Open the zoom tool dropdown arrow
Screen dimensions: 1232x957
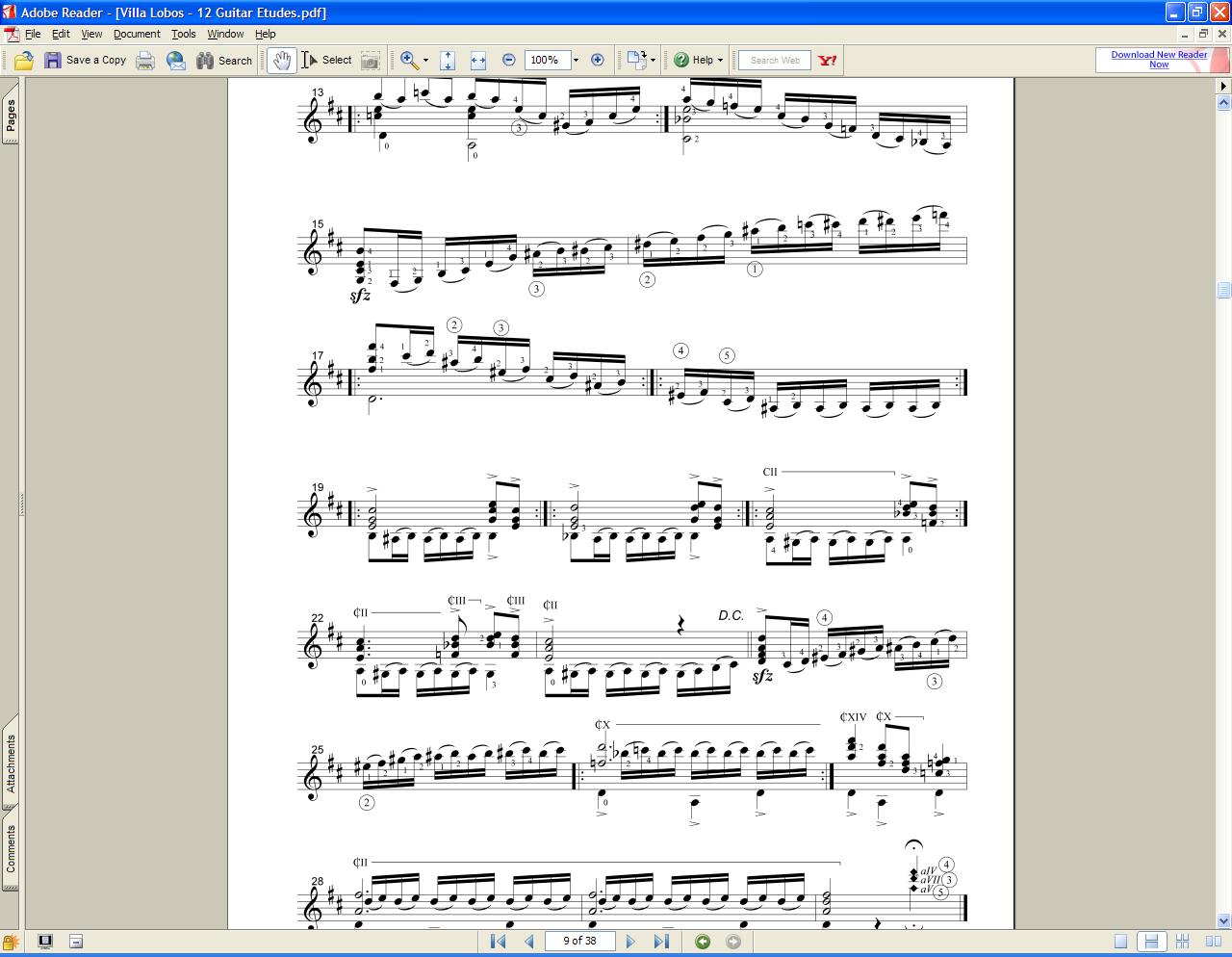tap(425, 60)
